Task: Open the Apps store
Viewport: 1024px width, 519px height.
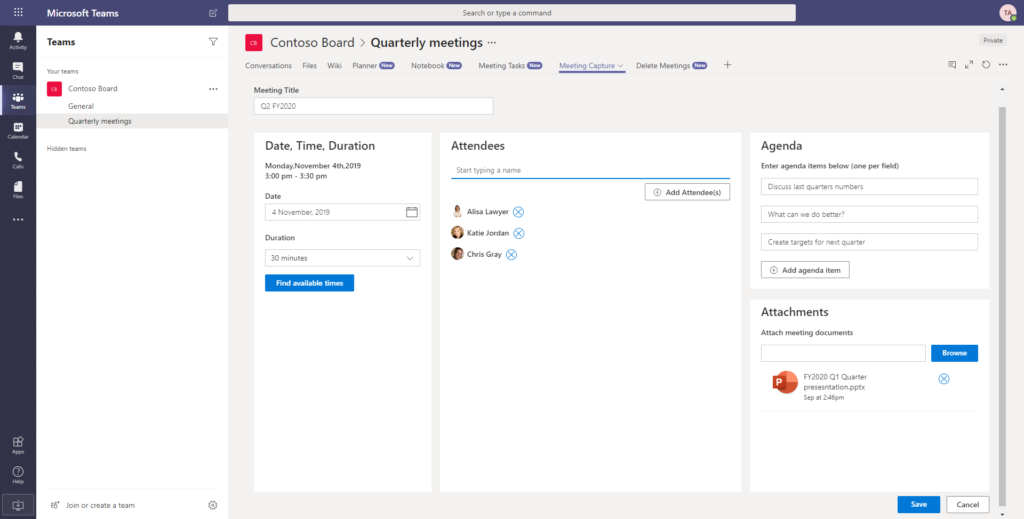Action: click(18, 445)
